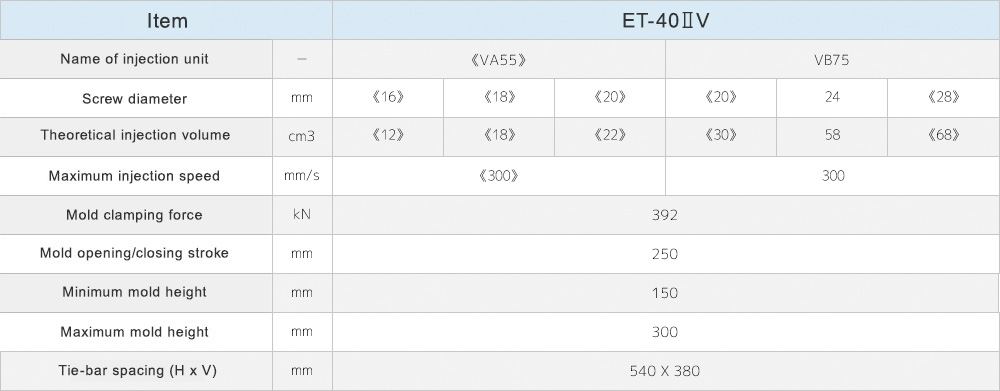Click the kN unit cell
The height and width of the screenshot is (391, 1000).
[302, 215]
